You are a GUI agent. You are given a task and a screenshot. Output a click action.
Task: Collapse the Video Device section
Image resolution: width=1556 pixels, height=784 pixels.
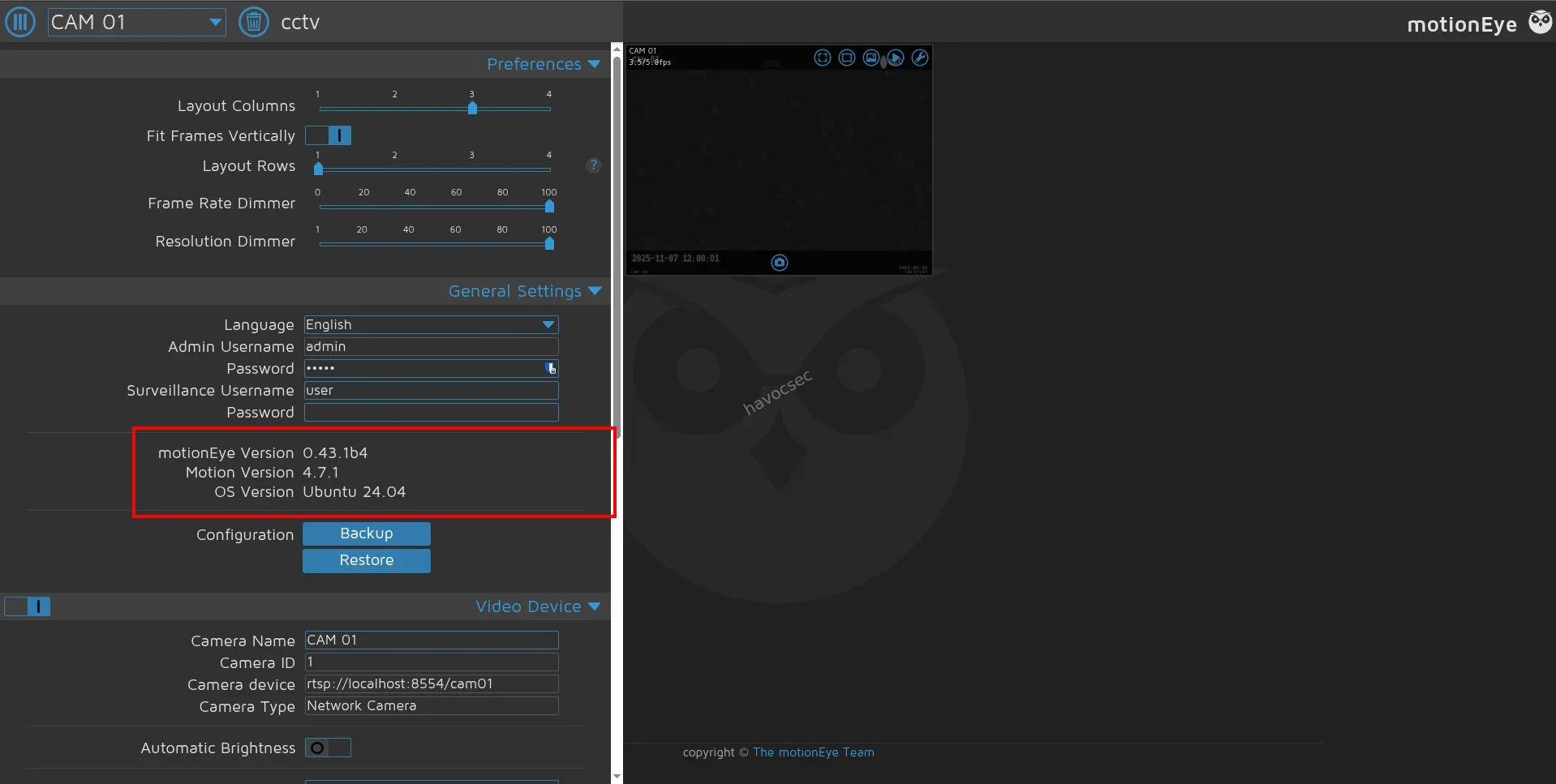pos(595,606)
